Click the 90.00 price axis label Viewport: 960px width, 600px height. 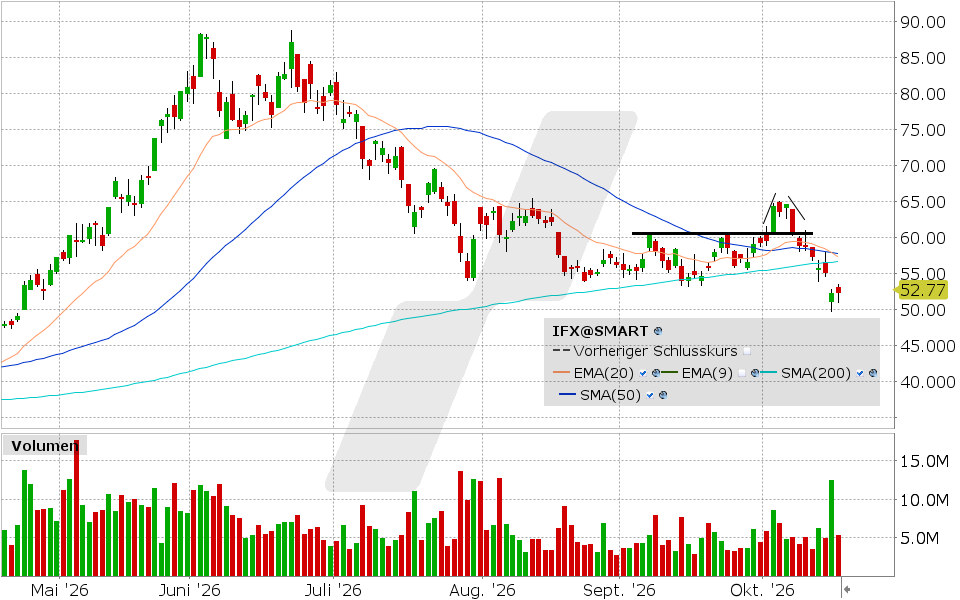click(x=923, y=22)
